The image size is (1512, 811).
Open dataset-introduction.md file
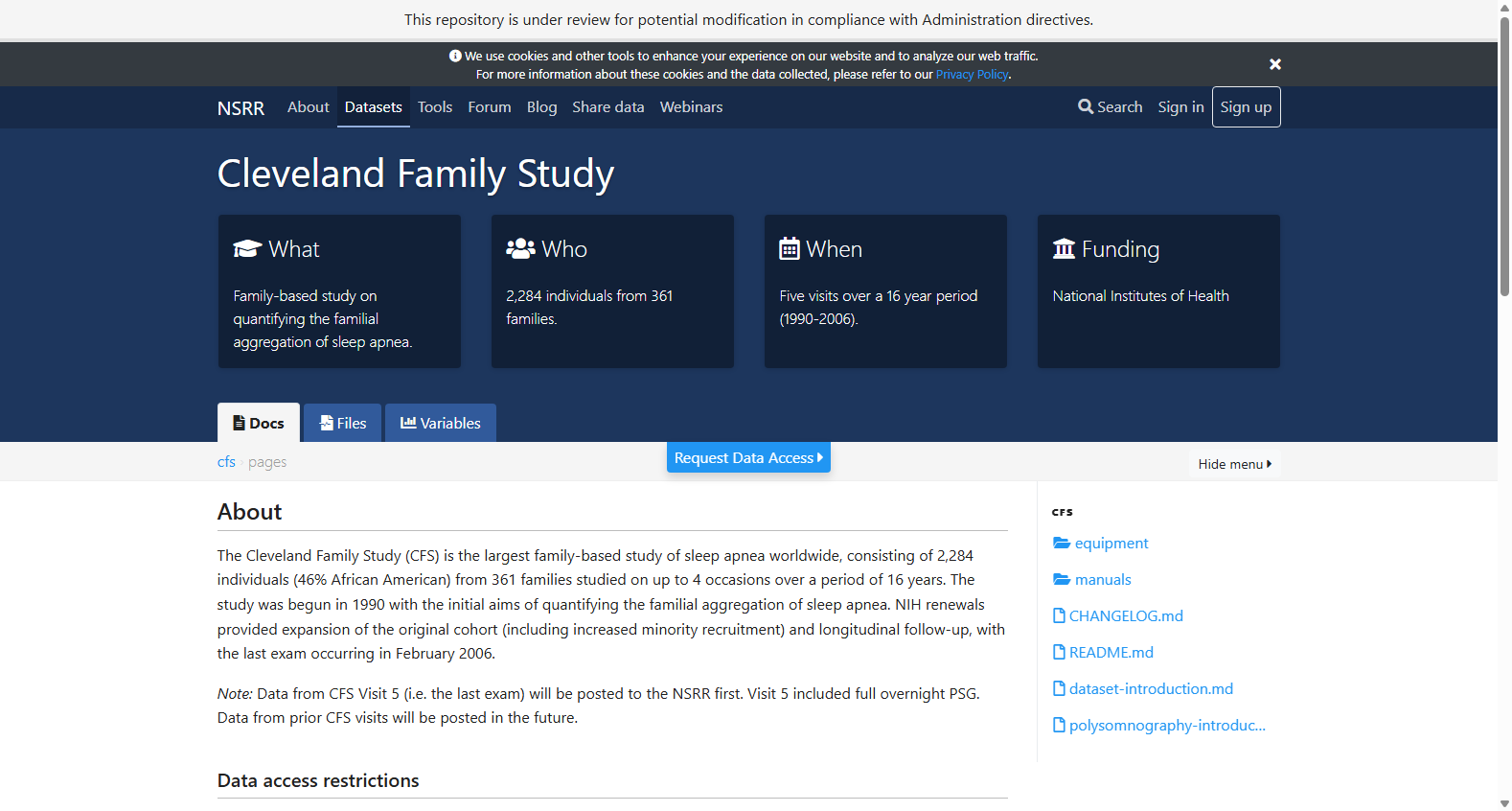1151,688
